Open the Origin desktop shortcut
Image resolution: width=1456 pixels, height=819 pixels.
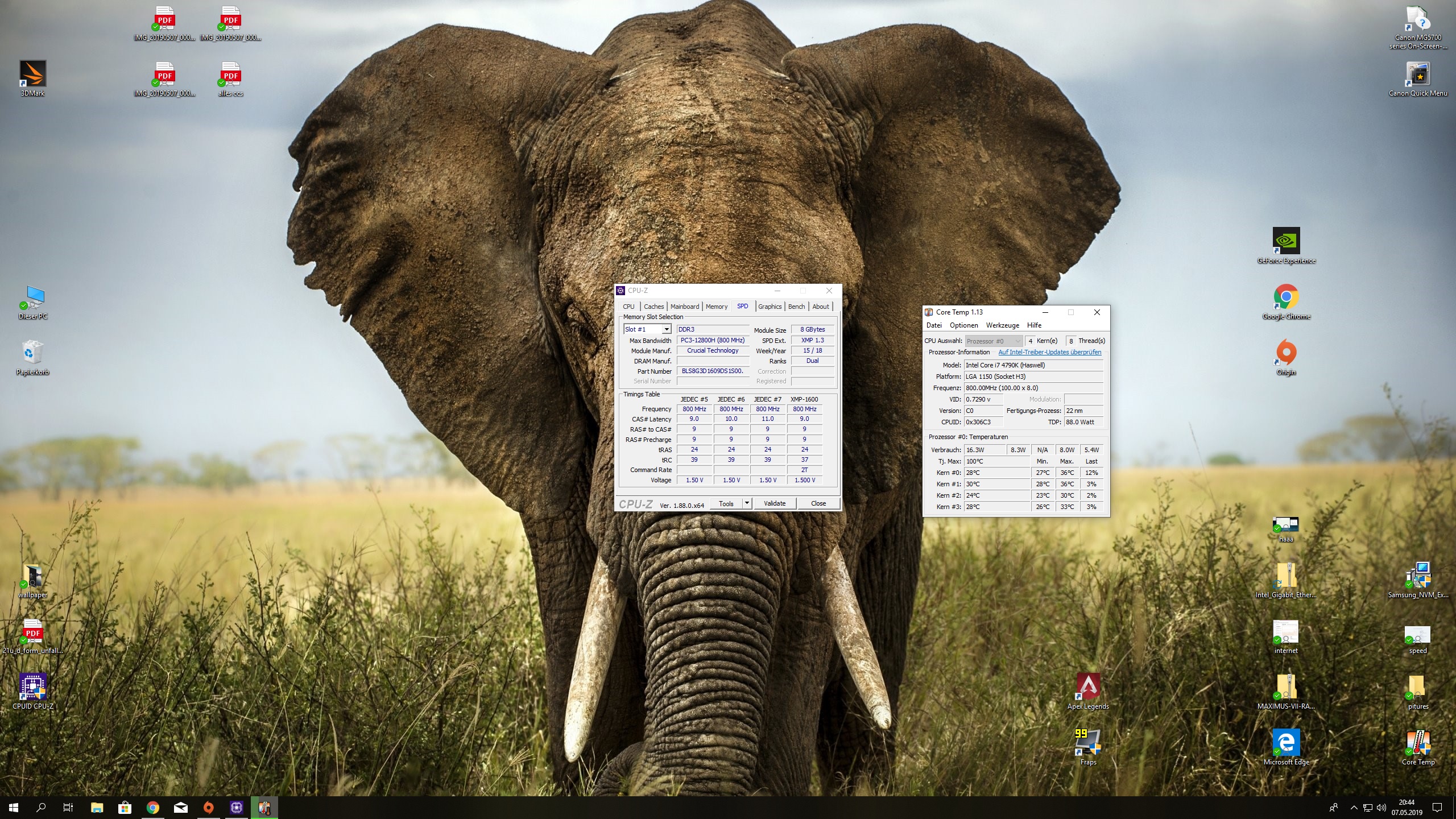coord(1286,353)
